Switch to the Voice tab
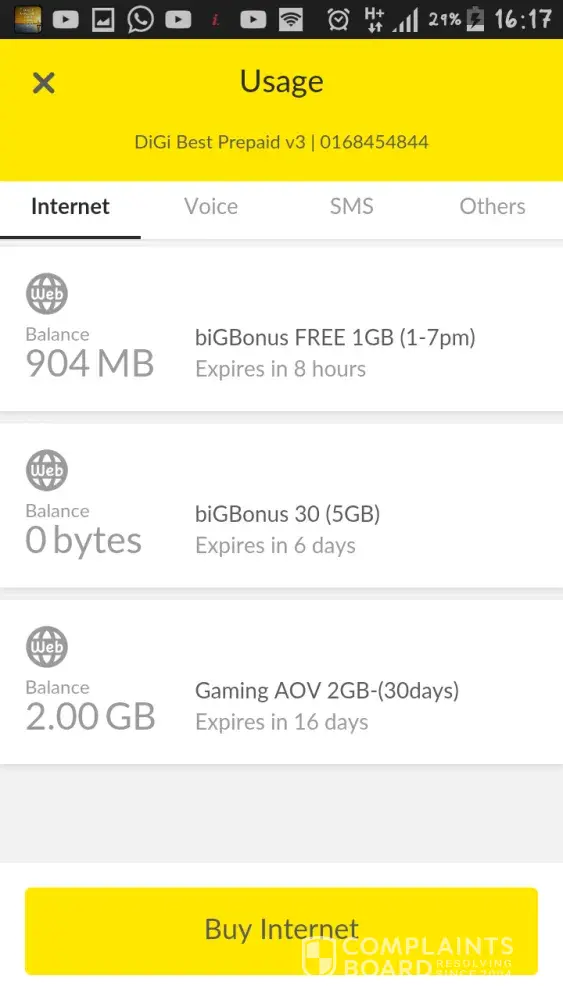The height and width of the screenshot is (1000, 563). point(211,206)
